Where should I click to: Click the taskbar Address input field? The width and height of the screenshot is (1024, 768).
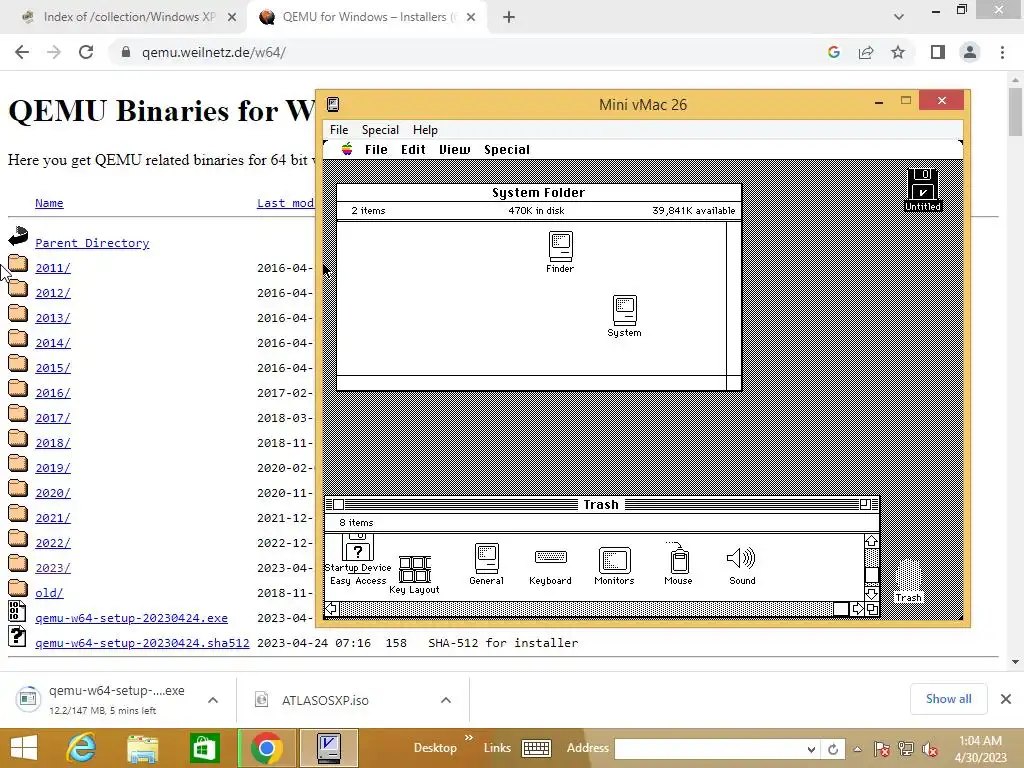(x=710, y=749)
